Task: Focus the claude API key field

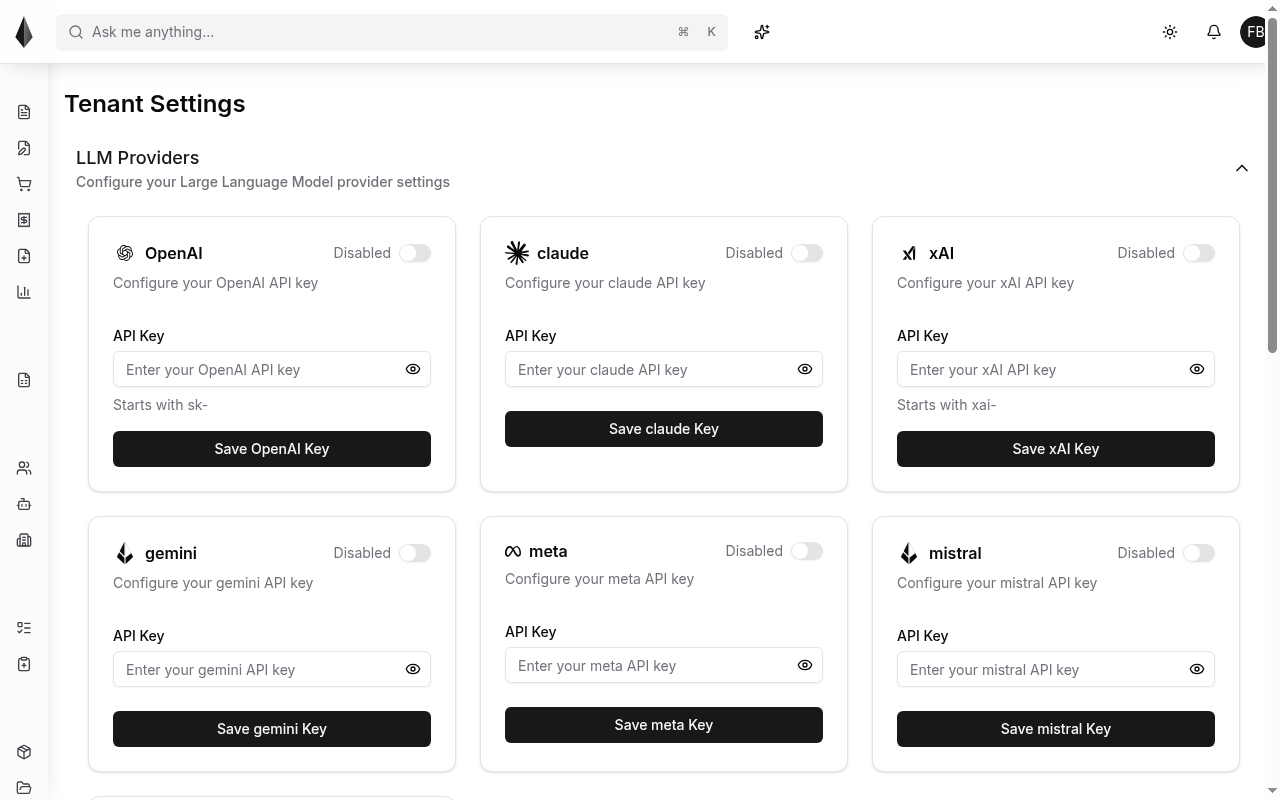Action: coord(664,370)
